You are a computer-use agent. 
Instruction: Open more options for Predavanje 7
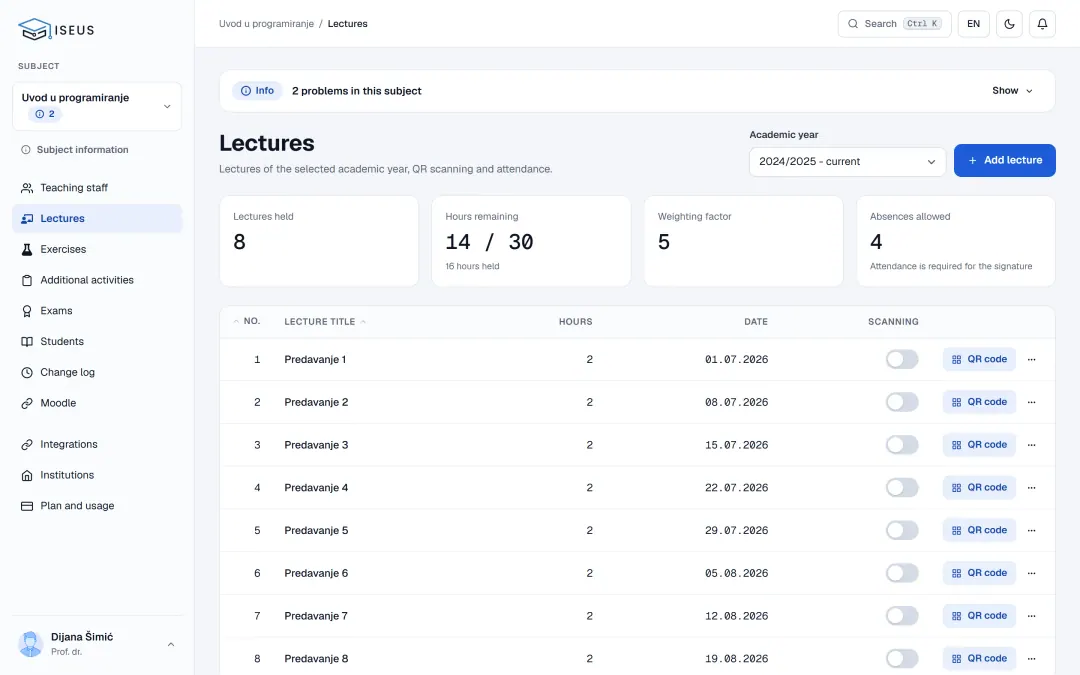pyautogui.click(x=1031, y=616)
